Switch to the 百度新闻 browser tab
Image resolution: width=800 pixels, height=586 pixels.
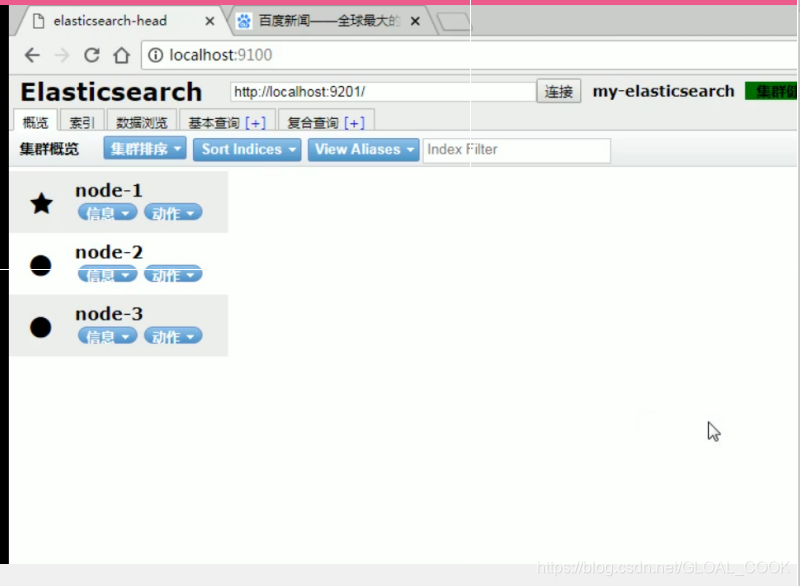tap(330, 21)
